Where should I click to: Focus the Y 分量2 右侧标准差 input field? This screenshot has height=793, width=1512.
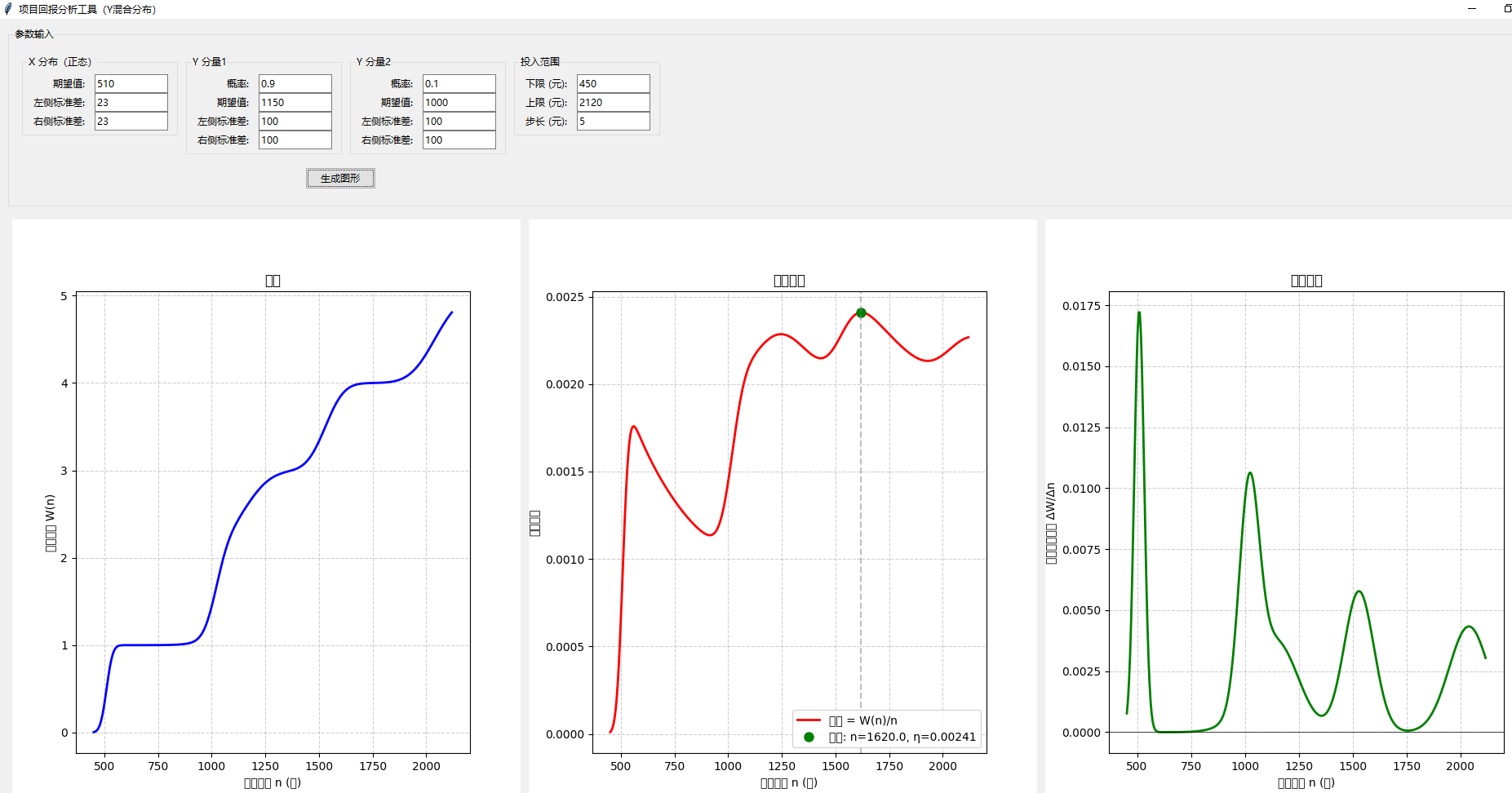point(459,140)
